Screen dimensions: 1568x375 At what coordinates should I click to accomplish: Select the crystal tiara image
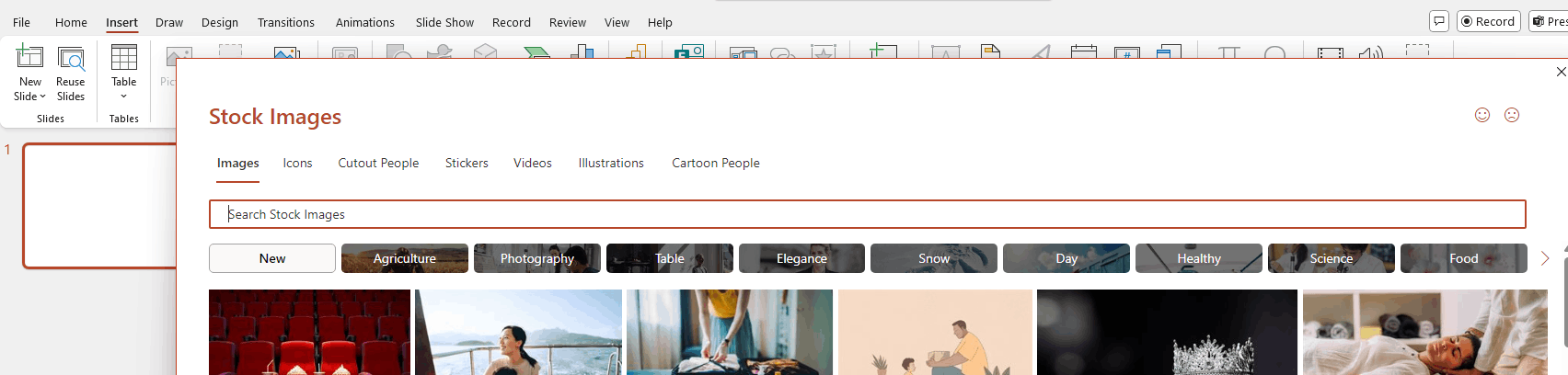(x=1167, y=332)
